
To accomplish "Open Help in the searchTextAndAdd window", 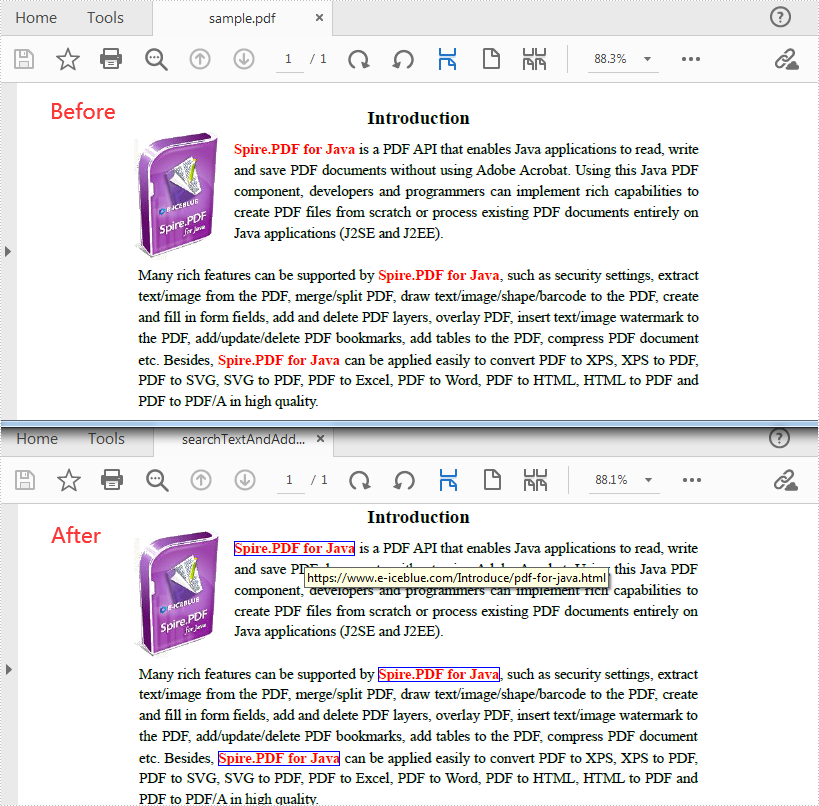I will pyautogui.click(x=779, y=438).
